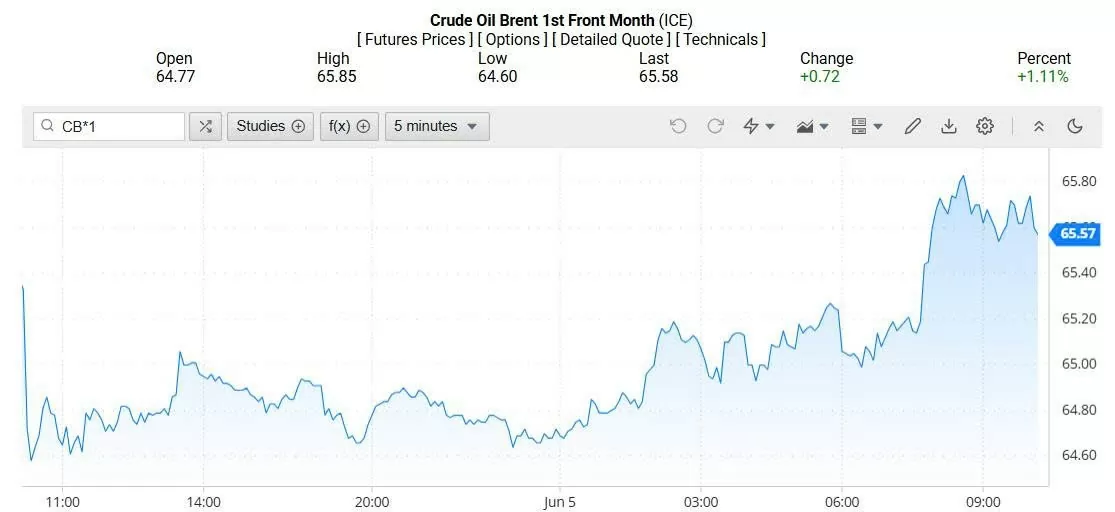Viewport: 1115px width, 512px height.
Task: Open the Detailed Quote link
Action: tap(612, 39)
